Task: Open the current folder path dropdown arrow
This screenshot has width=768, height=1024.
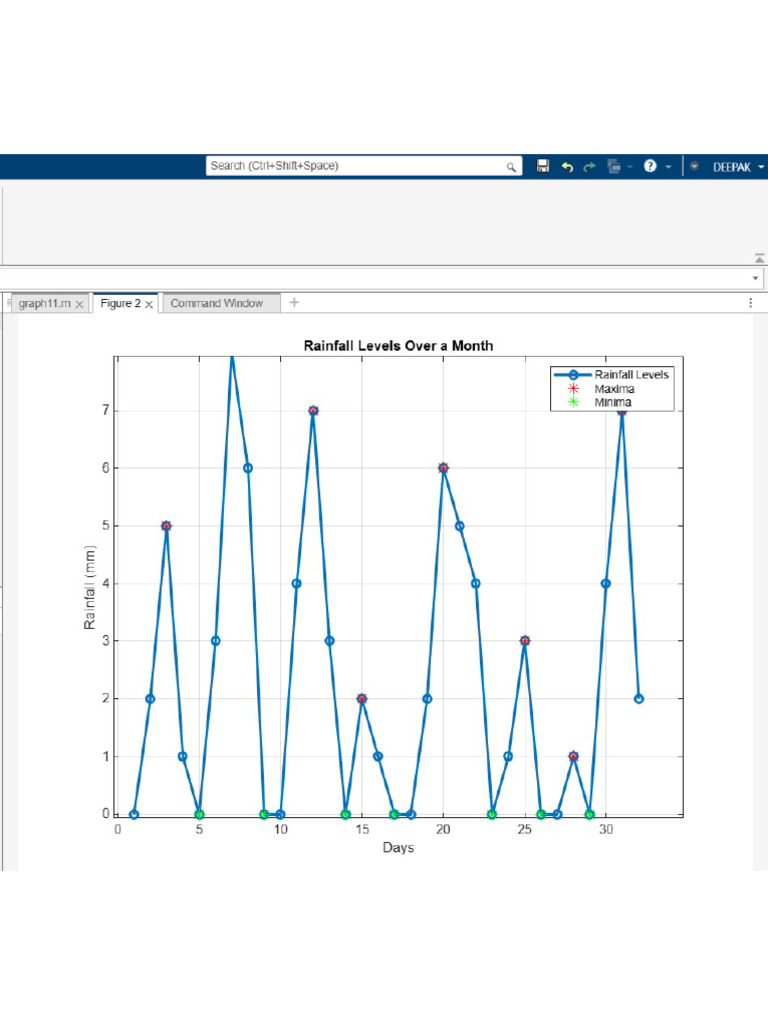Action: (755, 277)
